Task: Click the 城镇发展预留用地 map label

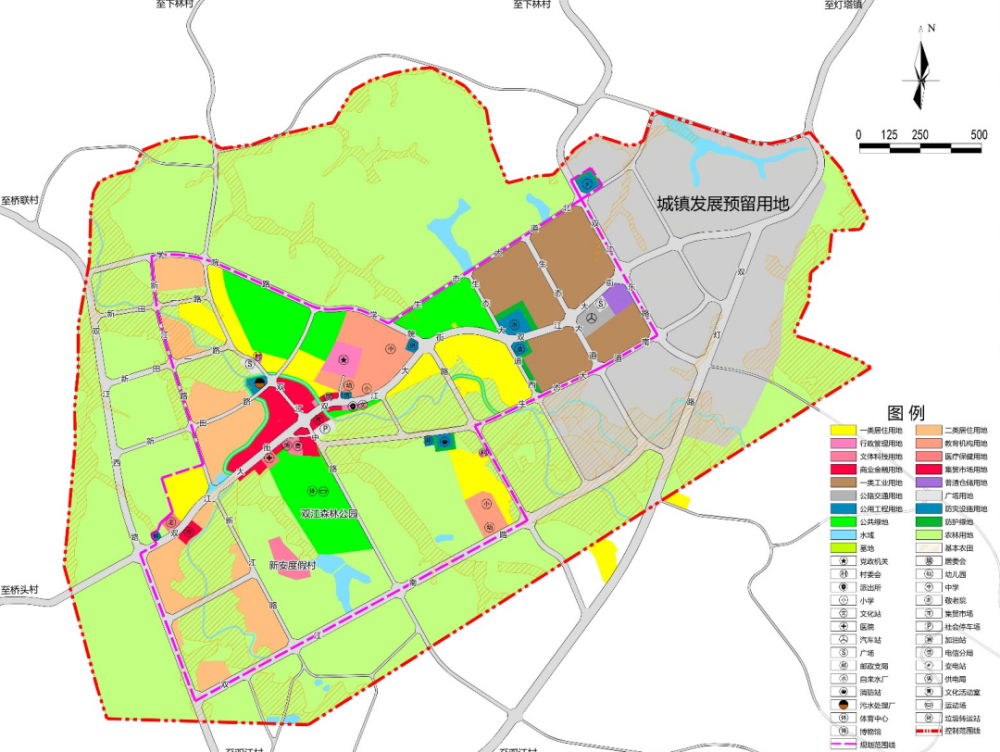Action: [723, 204]
